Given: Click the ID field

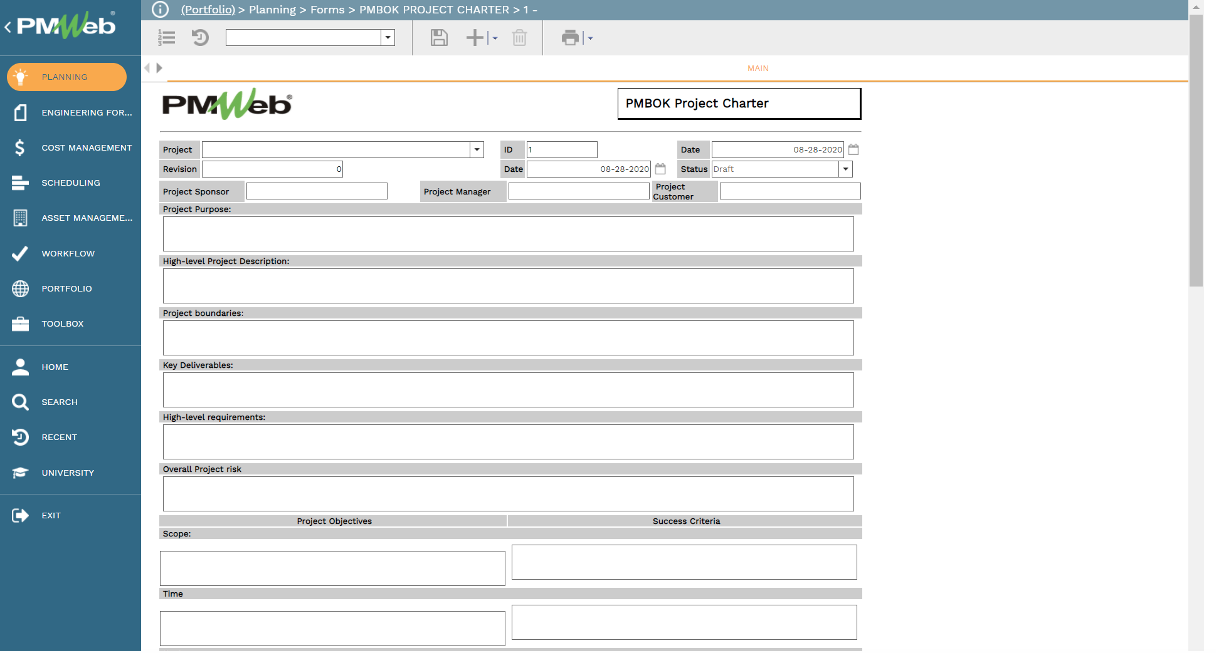Looking at the screenshot, I should (562, 150).
